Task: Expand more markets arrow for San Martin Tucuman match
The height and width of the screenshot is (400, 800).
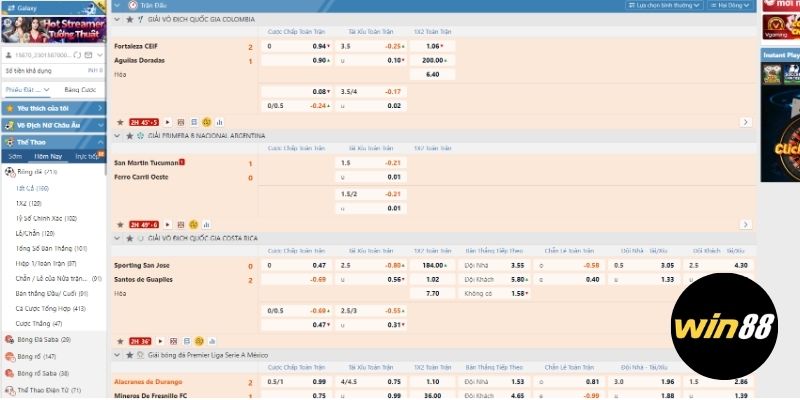Action: pyautogui.click(x=745, y=224)
